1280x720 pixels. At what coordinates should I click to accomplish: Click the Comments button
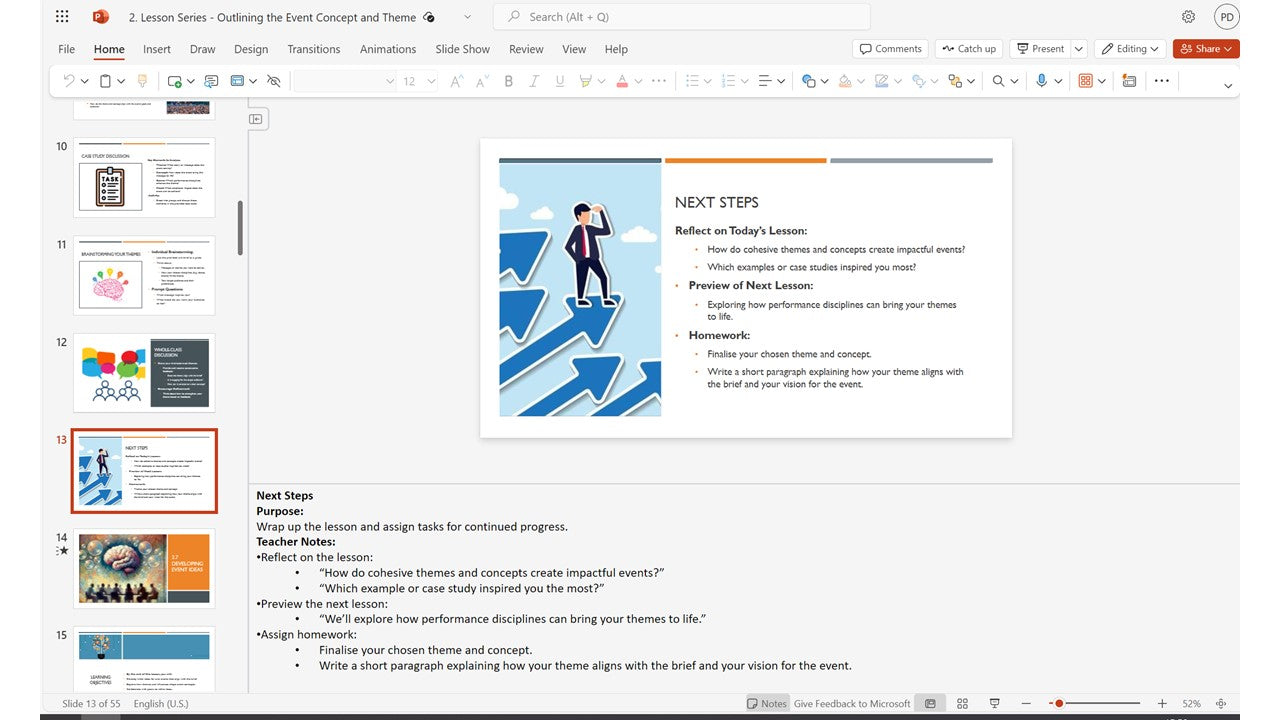pos(890,49)
